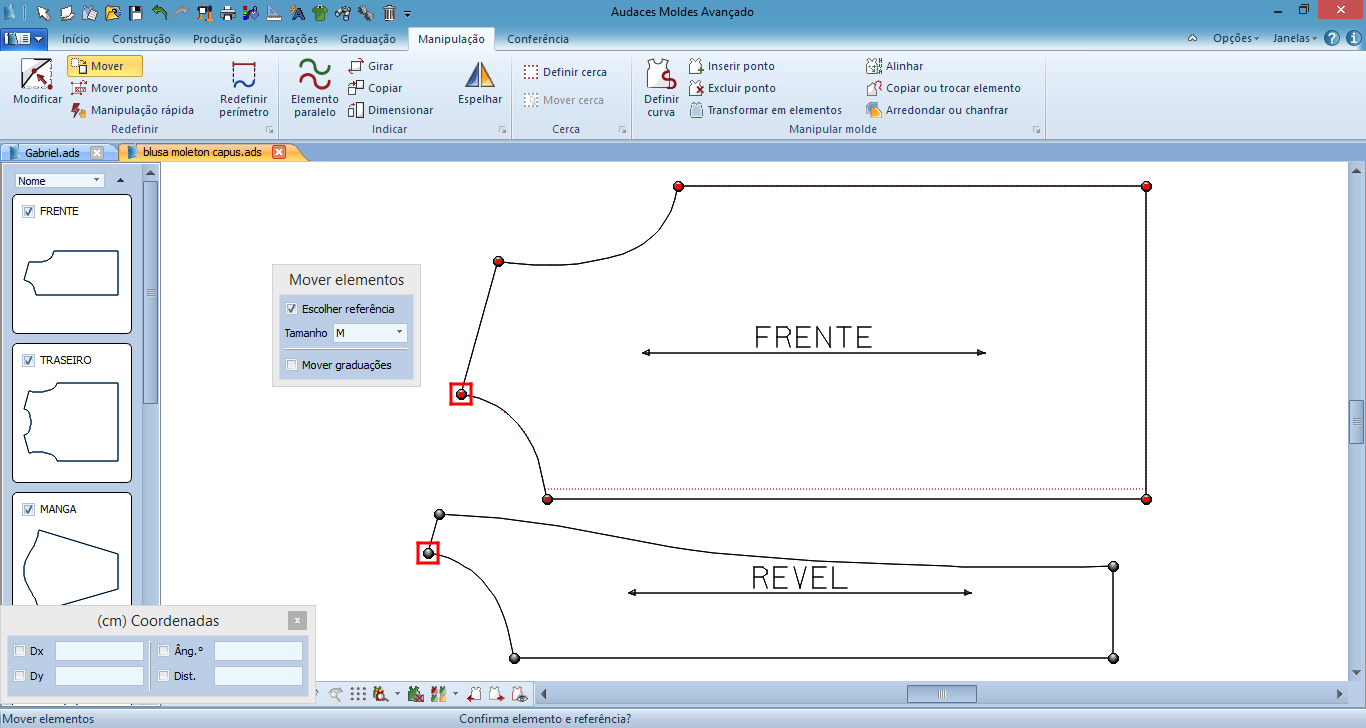Click the Definir cerca button
1366x728 pixels.
pyautogui.click(x=565, y=72)
